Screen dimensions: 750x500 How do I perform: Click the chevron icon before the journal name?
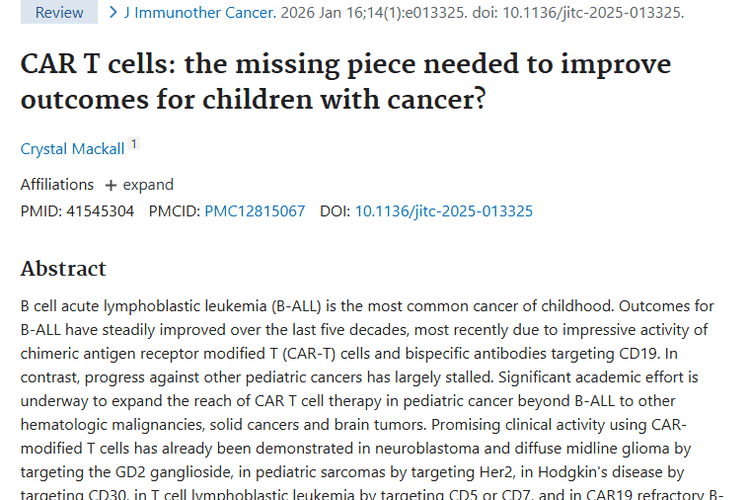click(113, 13)
